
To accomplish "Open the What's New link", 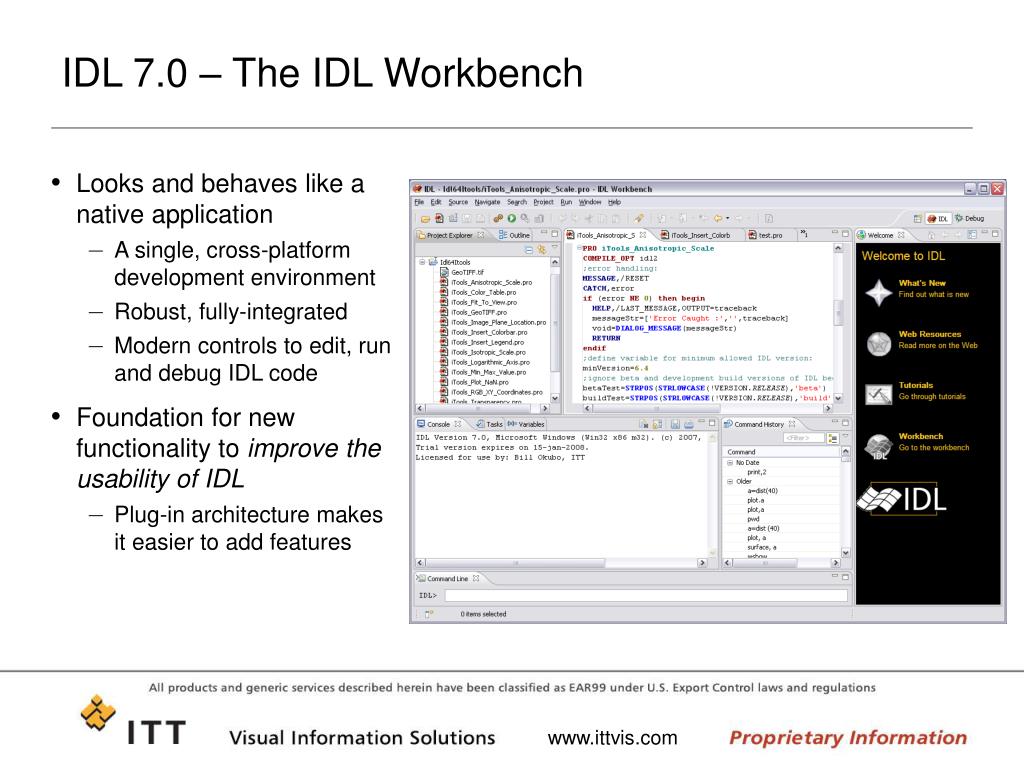I will [921, 283].
